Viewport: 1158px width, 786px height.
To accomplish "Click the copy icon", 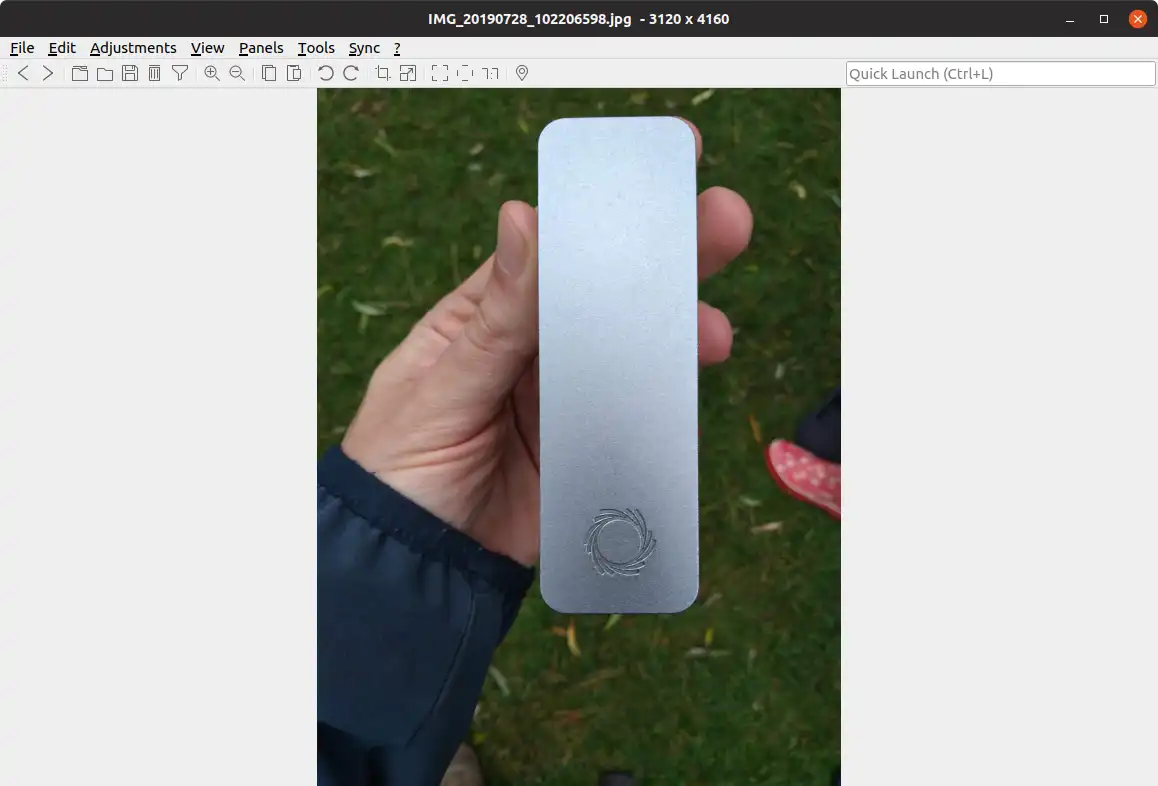I will 269,73.
